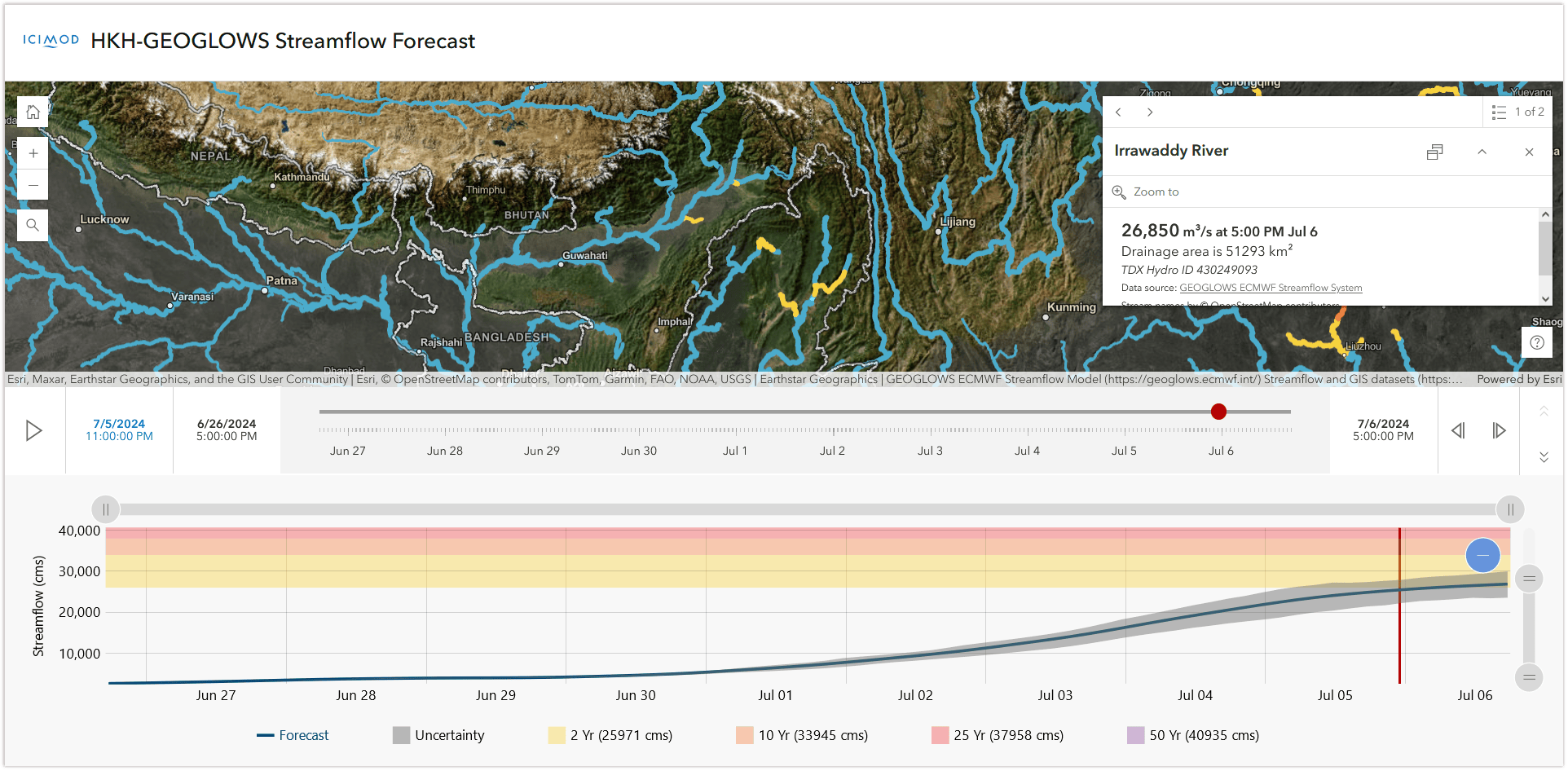This screenshot has height=771, width=1568.
Task: Open the popup feature list view
Action: (1499, 112)
